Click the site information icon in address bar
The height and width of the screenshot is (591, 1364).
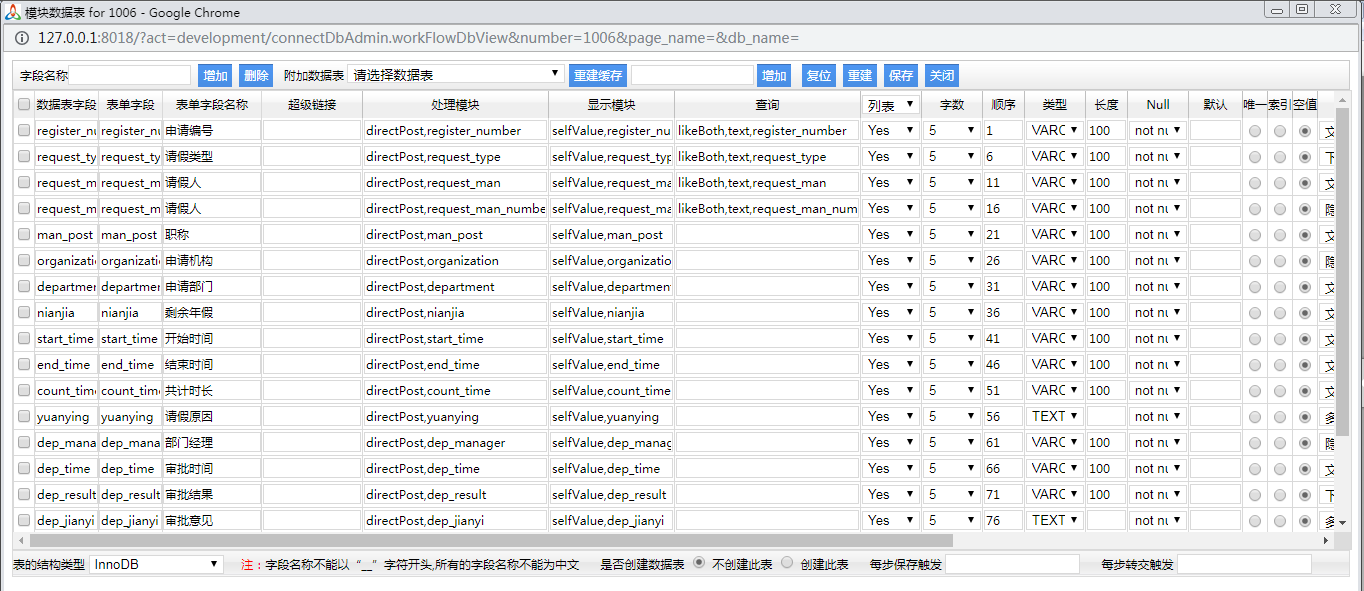21,38
